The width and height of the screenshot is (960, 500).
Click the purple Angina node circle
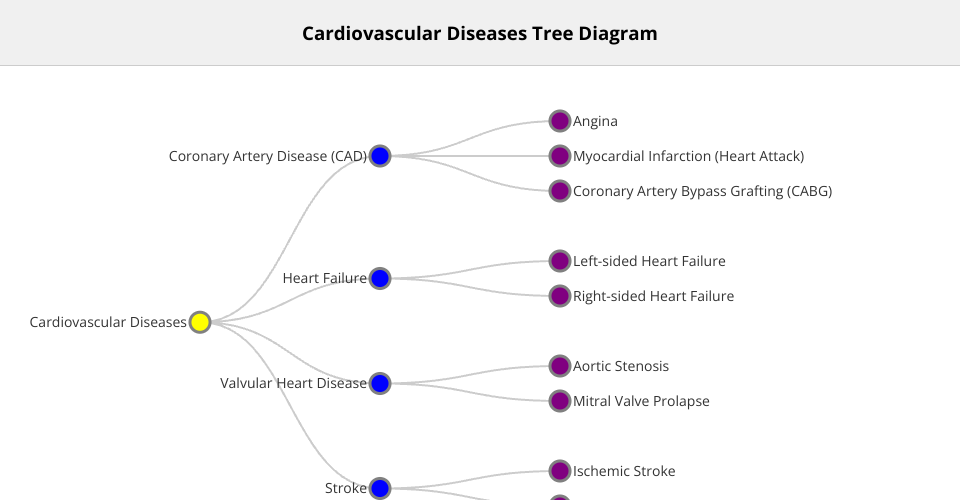point(560,121)
